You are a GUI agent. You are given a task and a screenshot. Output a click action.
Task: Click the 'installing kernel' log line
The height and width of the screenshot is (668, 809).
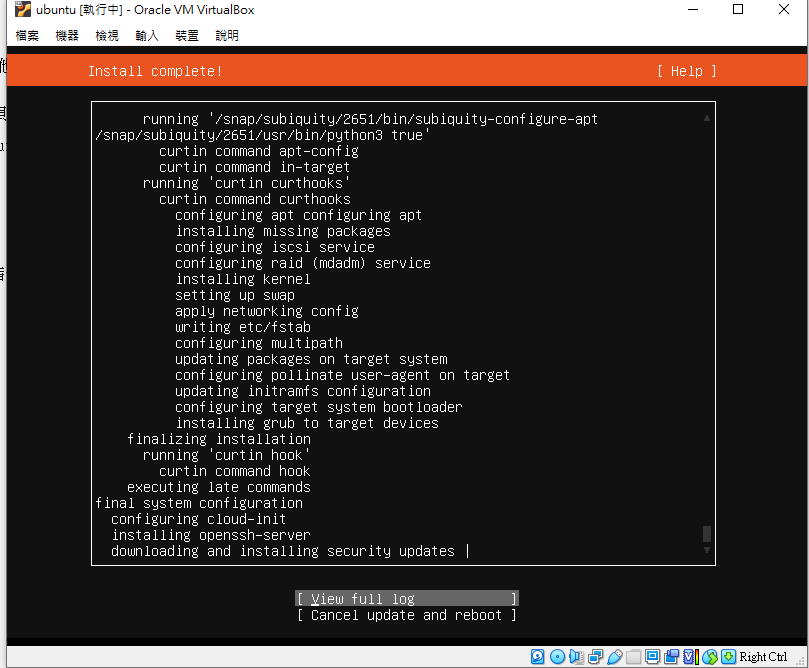pyautogui.click(x=243, y=279)
